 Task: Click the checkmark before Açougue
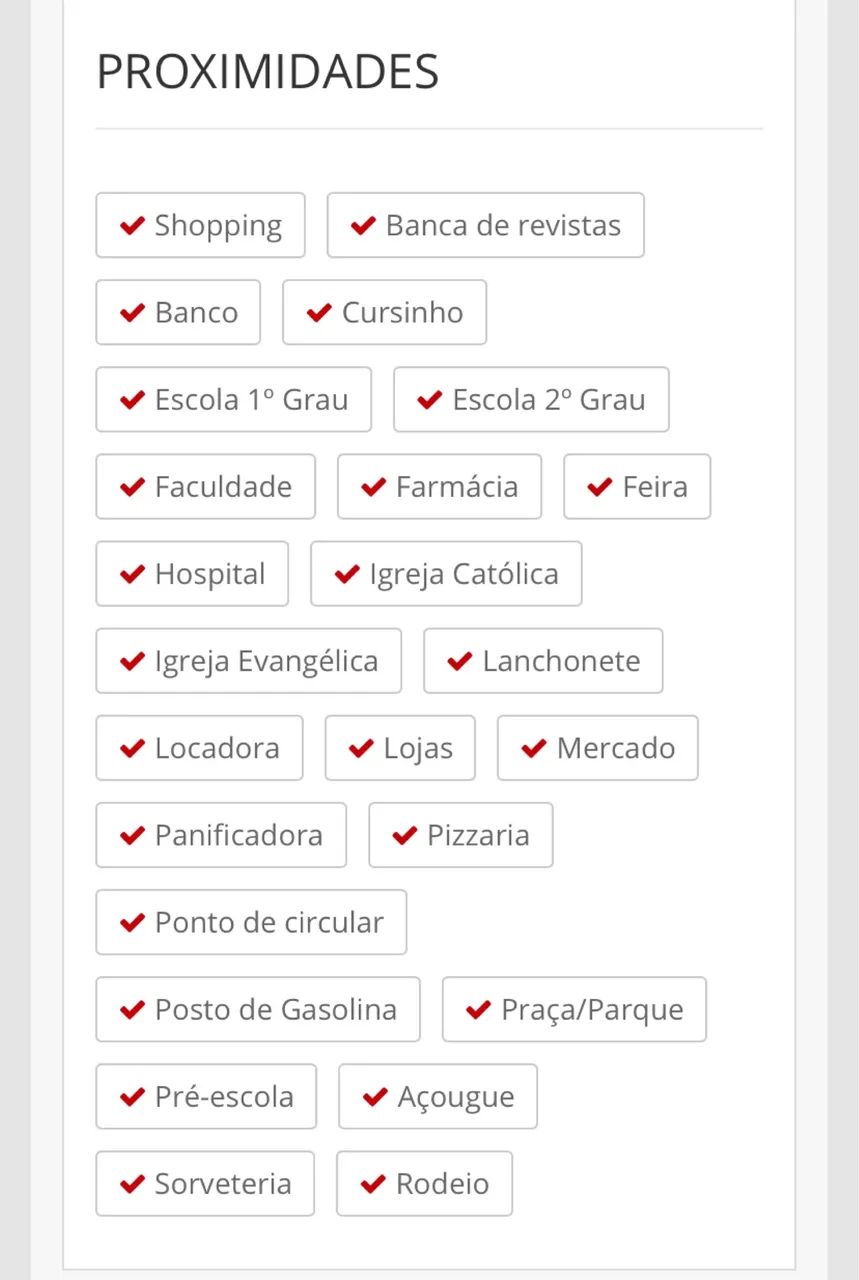pos(374,1097)
